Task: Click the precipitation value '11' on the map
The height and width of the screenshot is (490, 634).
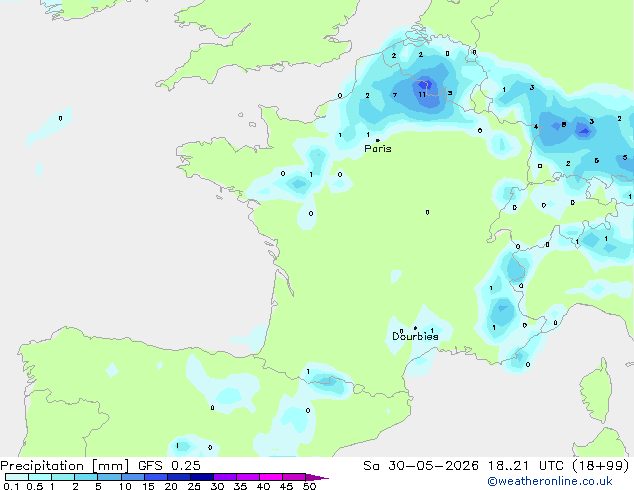Action: (422, 95)
